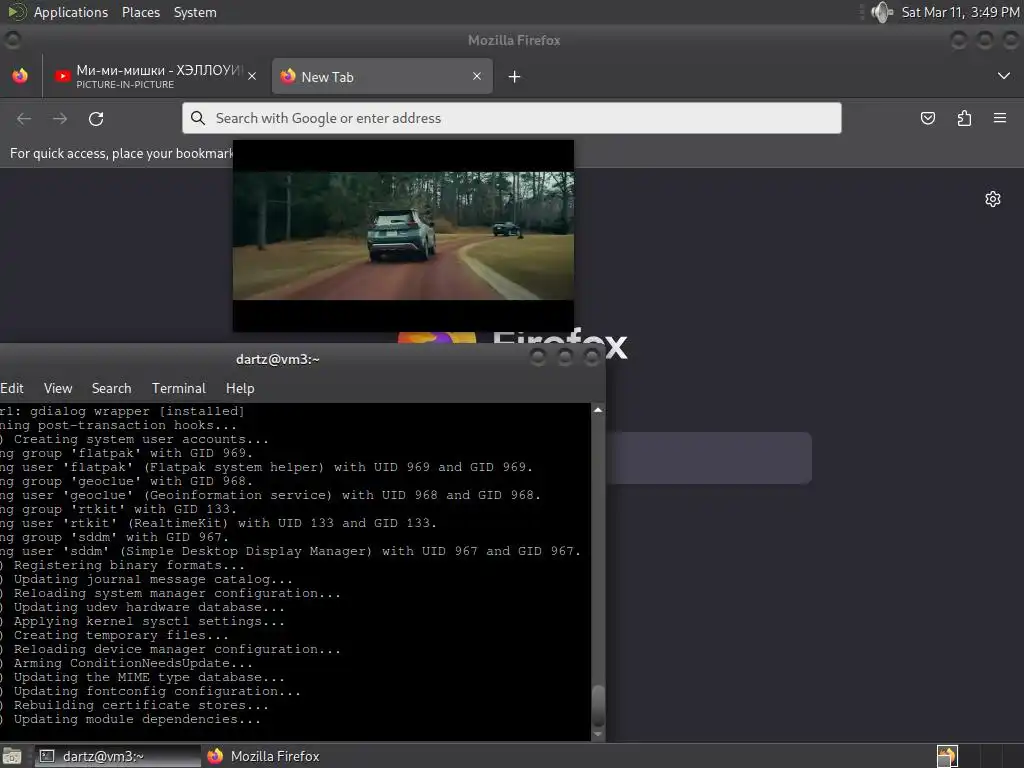Open the terminal View menu
Image resolution: width=1024 pixels, height=768 pixels.
(58, 388)
